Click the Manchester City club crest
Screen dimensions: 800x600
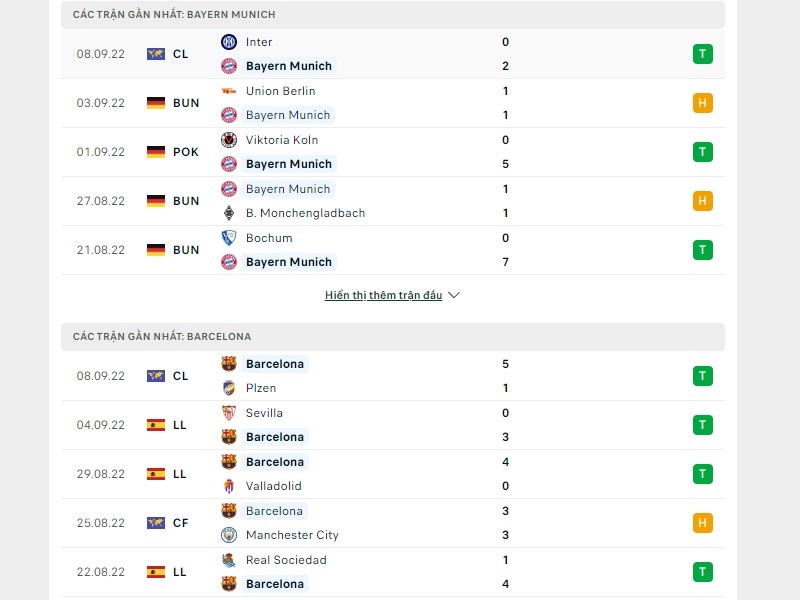pos(229,535)
